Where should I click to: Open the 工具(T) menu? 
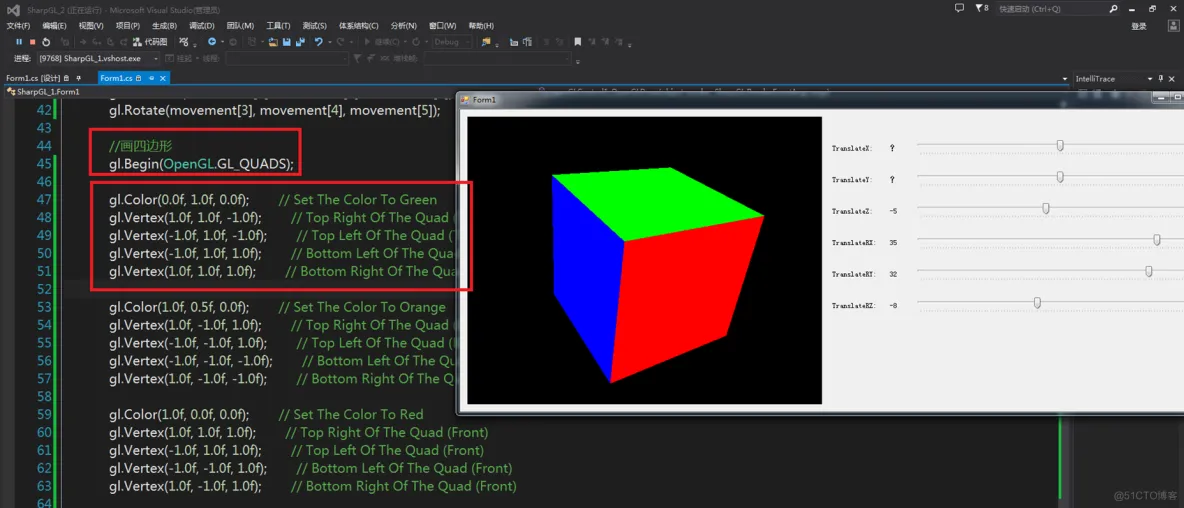[279, 26]
